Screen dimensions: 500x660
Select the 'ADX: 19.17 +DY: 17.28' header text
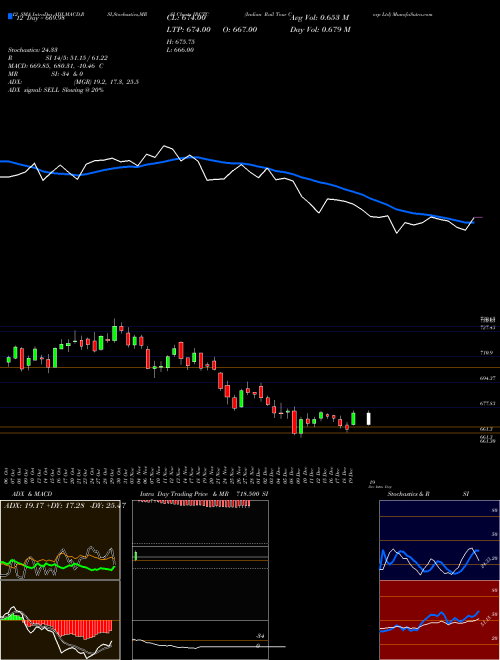[x=45, y=505]
